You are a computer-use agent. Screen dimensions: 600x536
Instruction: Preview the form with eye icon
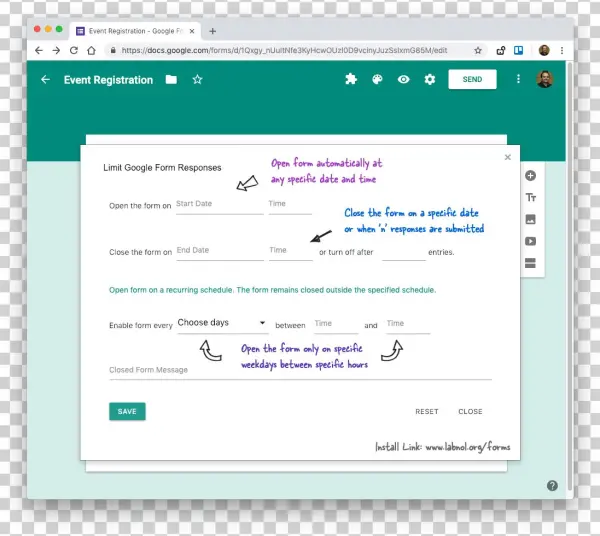[403, 80]
